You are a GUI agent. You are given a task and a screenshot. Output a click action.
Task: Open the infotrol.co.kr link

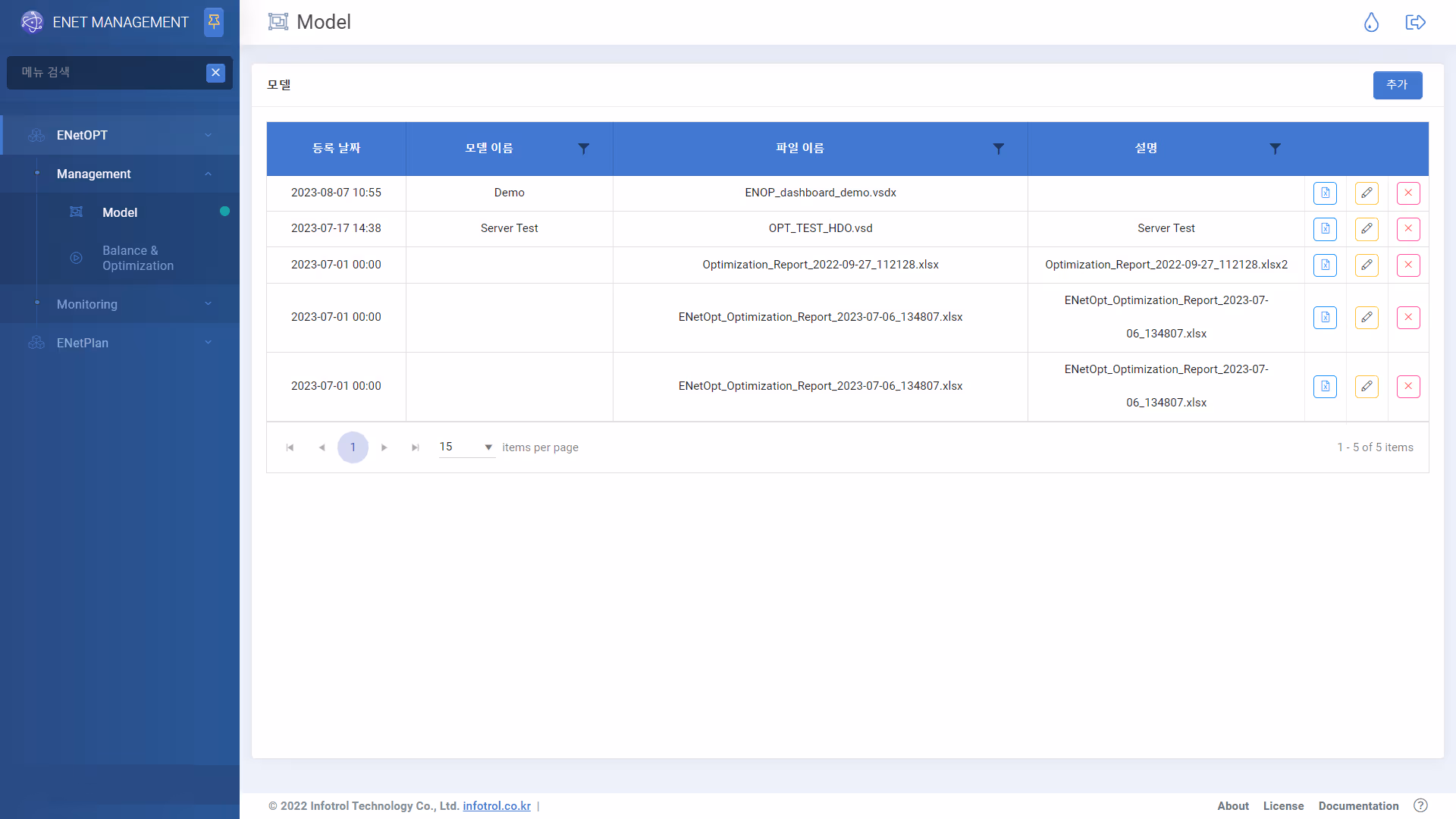point(497,806)
